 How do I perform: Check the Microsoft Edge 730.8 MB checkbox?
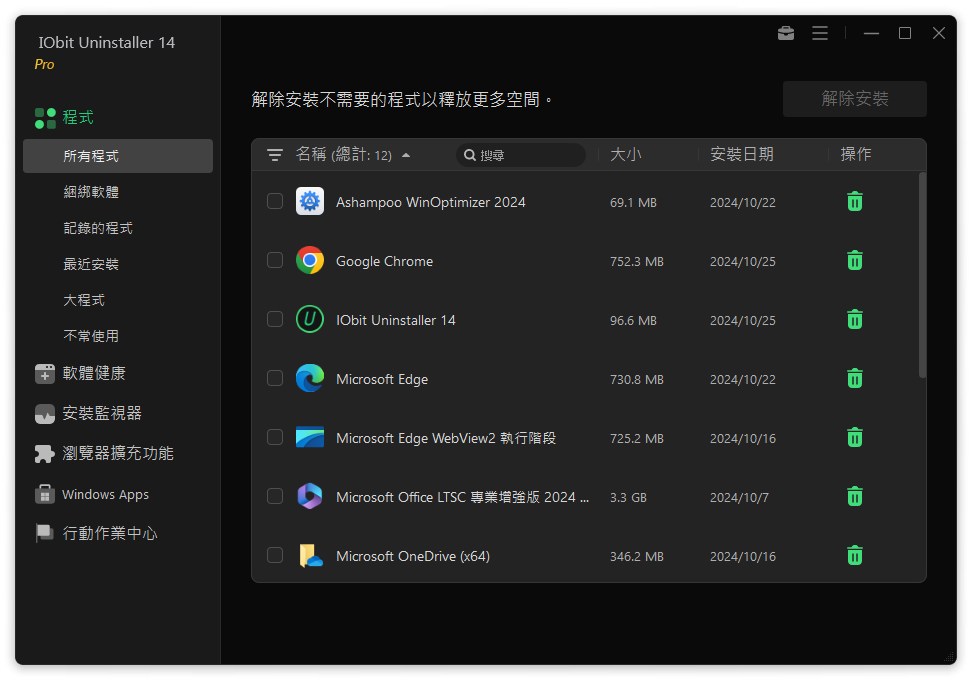[x=275, y=378]
